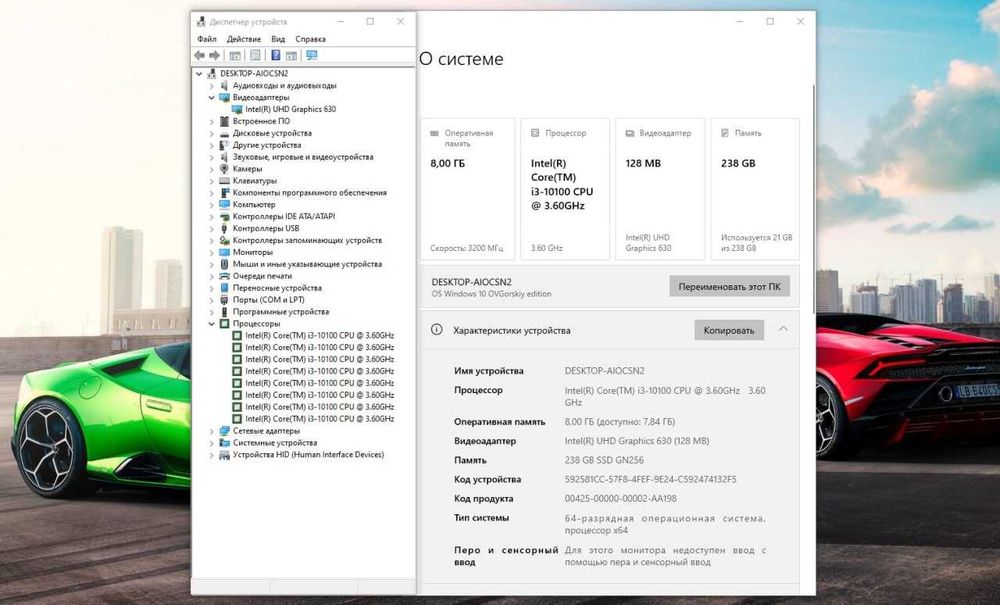Open the Вид menu
This screenshot has height=605, width=1000.
(278, 39)
